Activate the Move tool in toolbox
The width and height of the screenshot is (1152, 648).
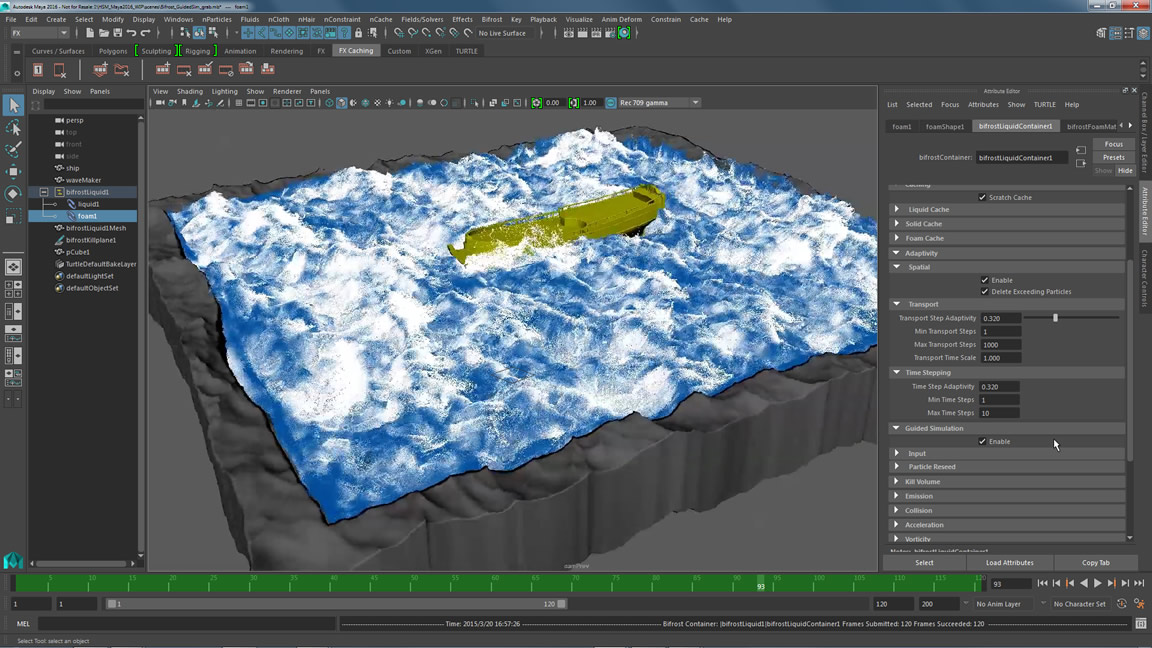coord(13,172)
